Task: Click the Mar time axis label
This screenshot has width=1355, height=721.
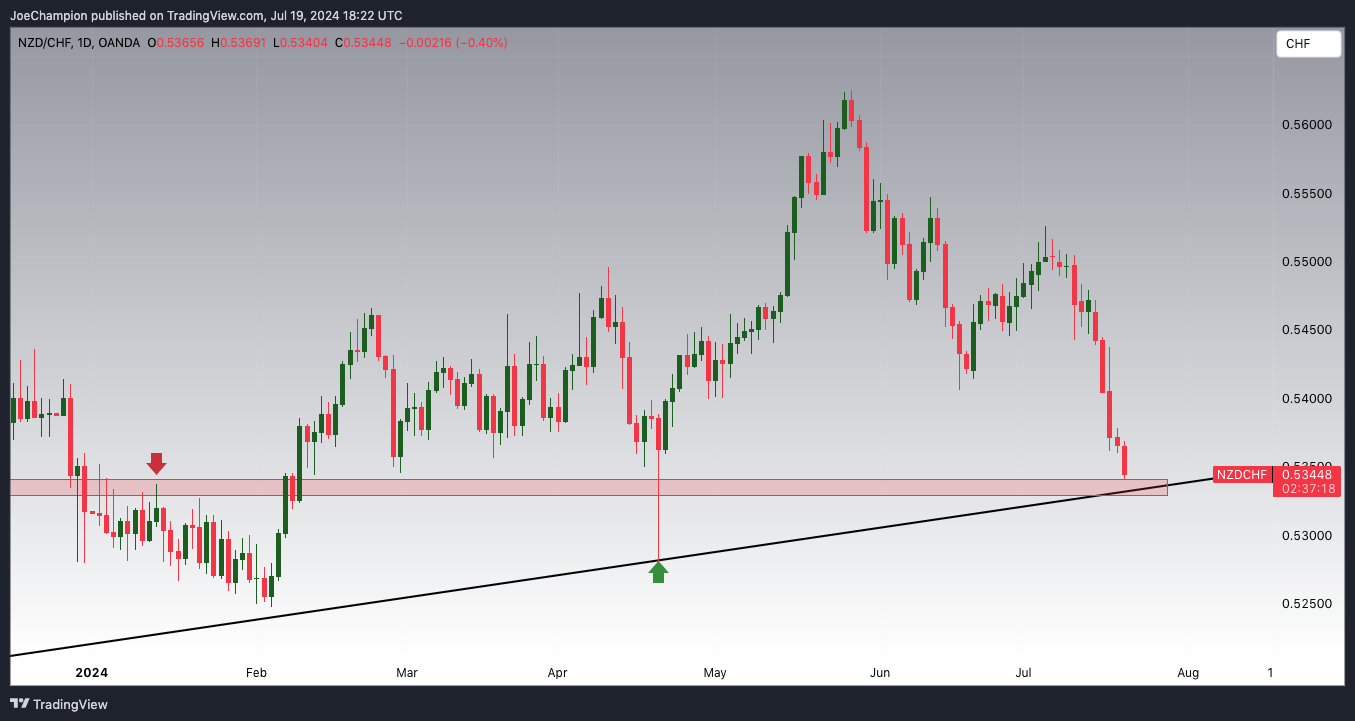Action: click(406, 673)
